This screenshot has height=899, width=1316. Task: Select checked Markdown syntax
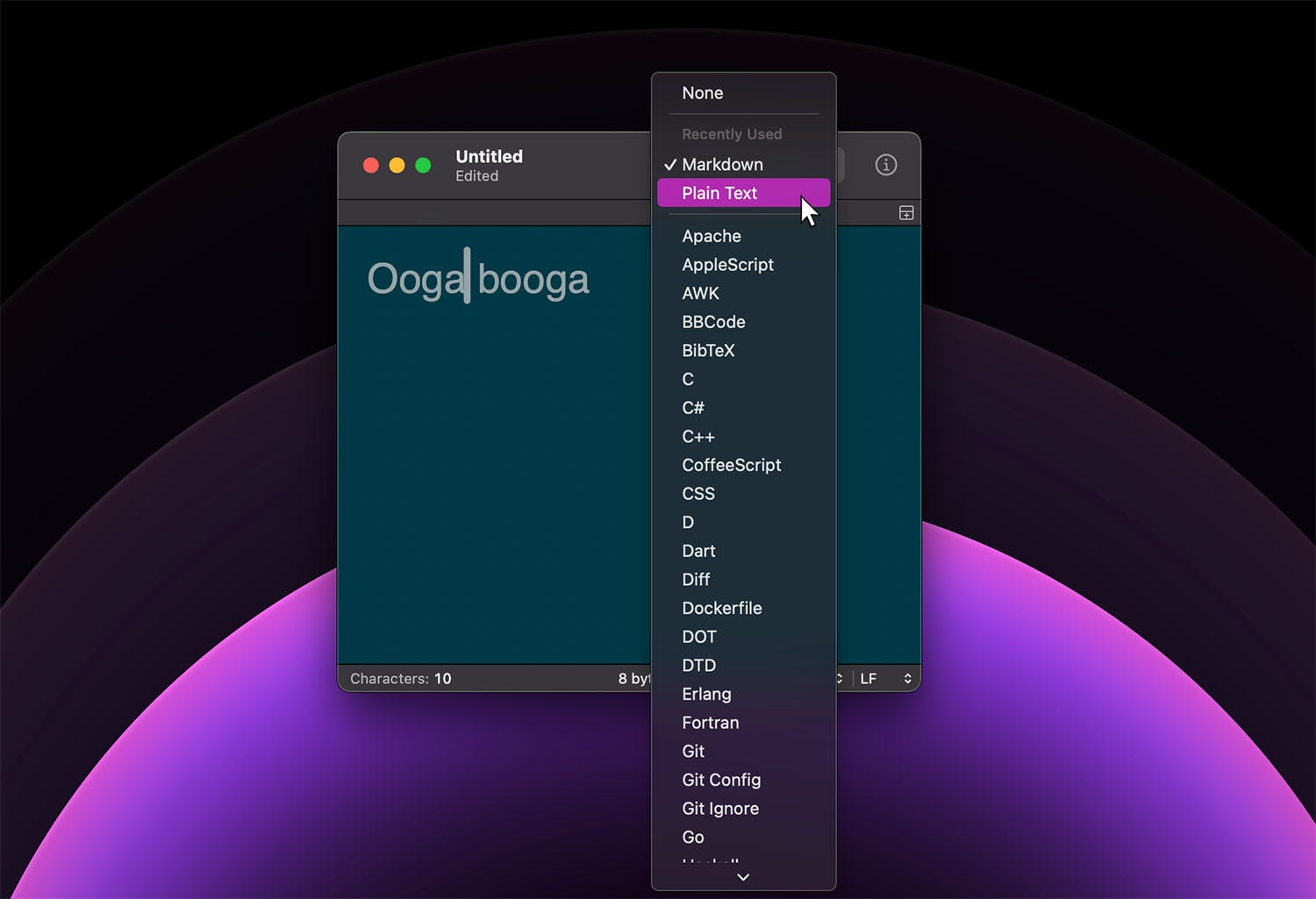tap(743, 165)
